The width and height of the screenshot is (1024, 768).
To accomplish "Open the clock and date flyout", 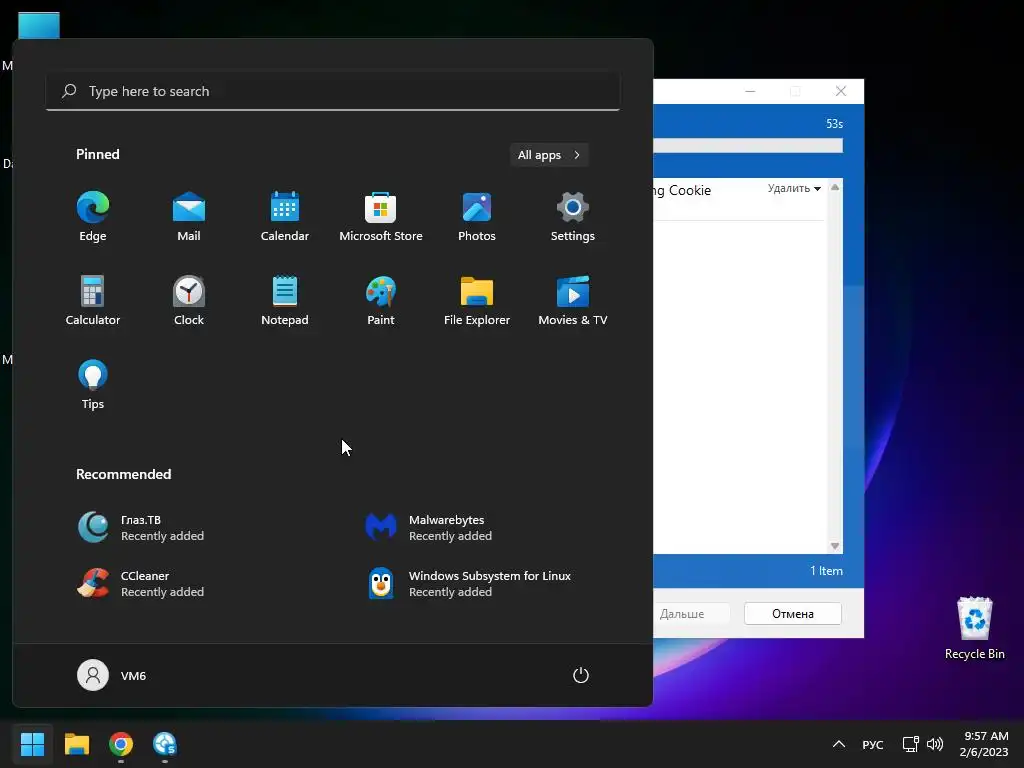I will coord(984,744).
